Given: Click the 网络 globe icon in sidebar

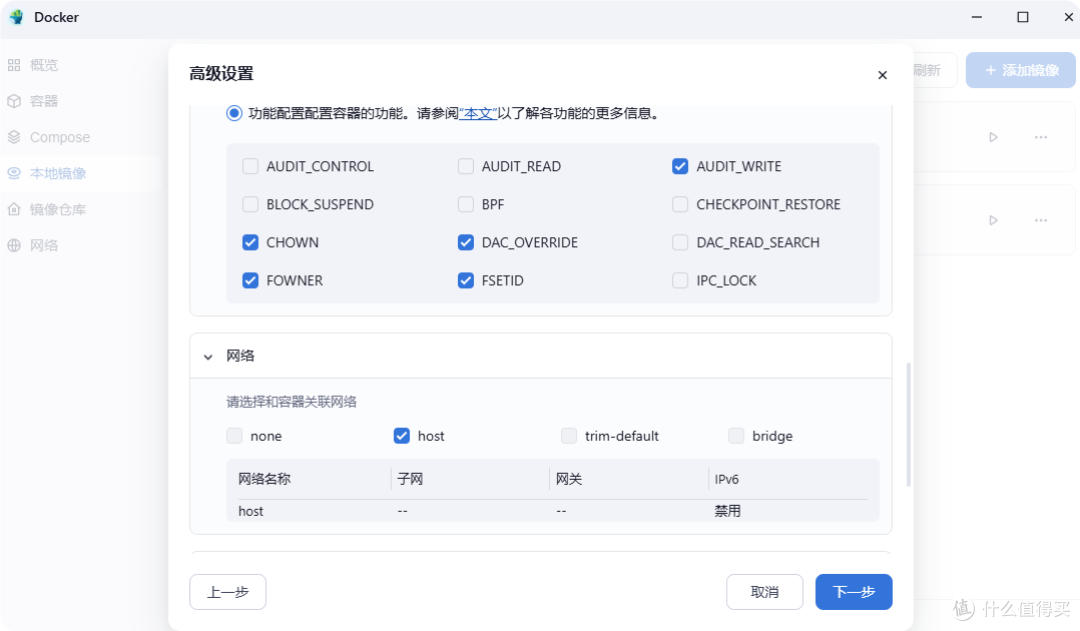Looking at the screenshot, I should click(14, 244).
